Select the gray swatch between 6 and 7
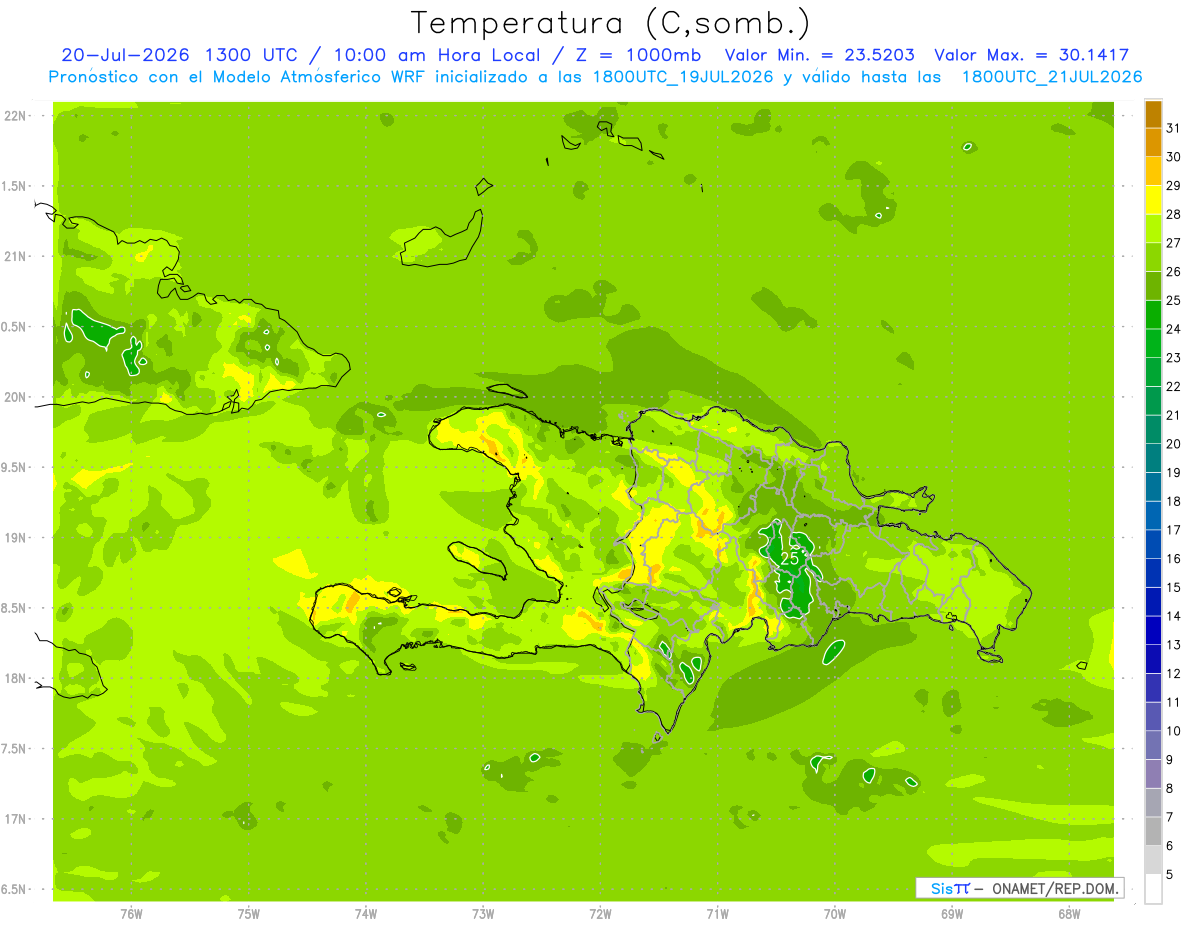 [x=1153, y=831]
